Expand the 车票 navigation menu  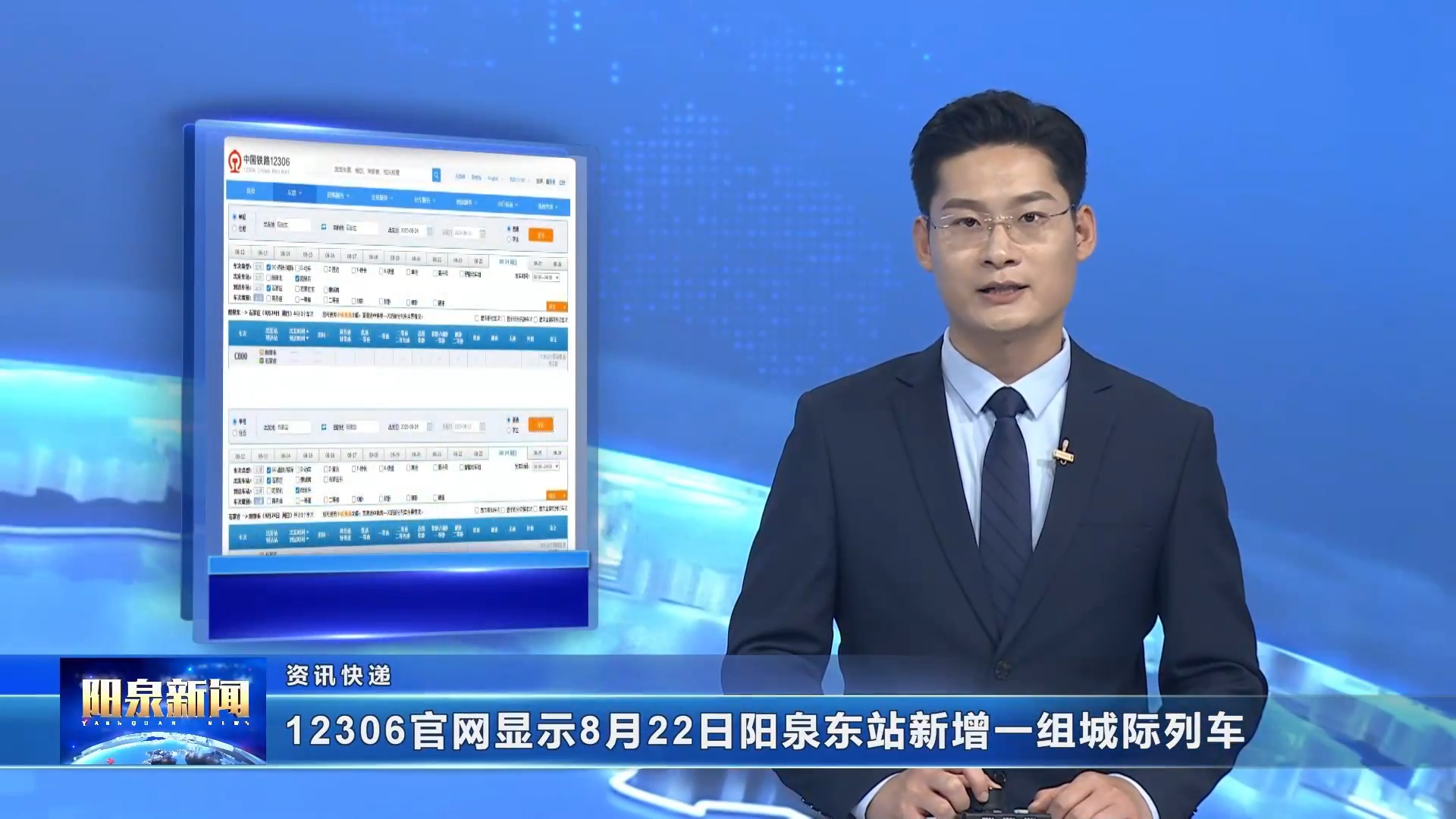point(294,193)
